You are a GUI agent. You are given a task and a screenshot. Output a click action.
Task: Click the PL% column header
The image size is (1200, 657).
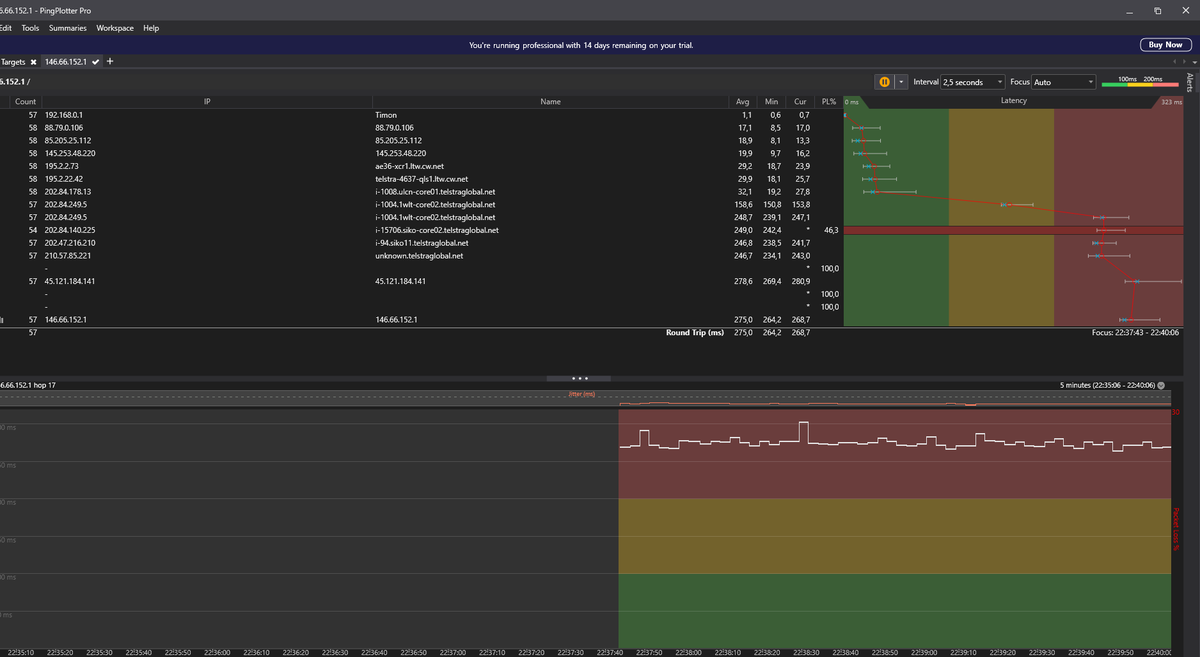click(x=828, y=101)
